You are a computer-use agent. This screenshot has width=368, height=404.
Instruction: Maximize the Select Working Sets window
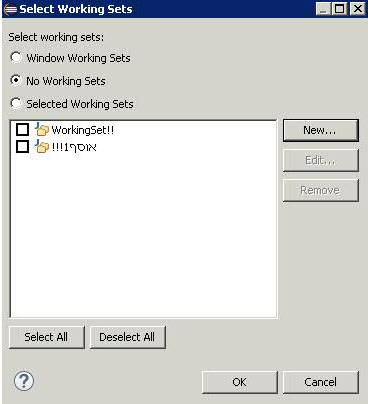340,9
